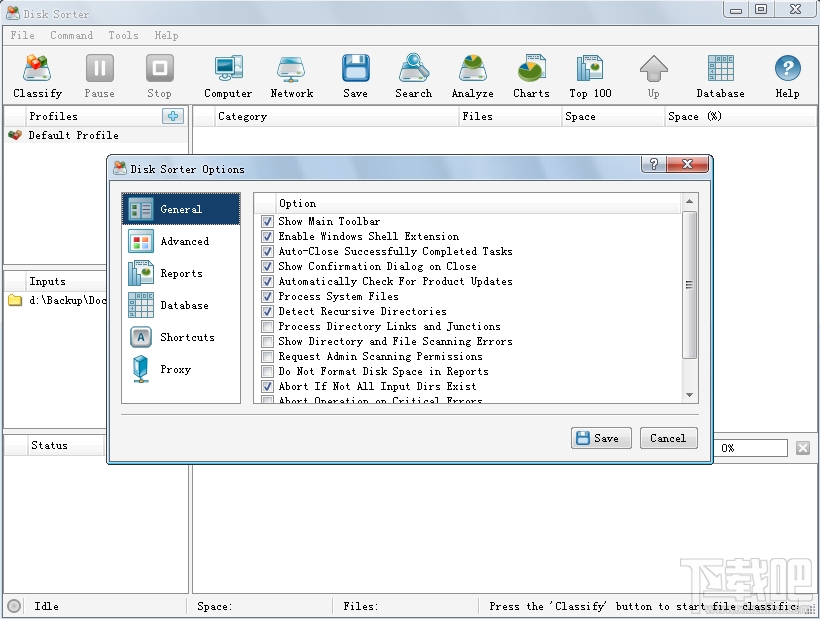Open the Tools menu
Screen dimensions: 820x619
(123, 35)
